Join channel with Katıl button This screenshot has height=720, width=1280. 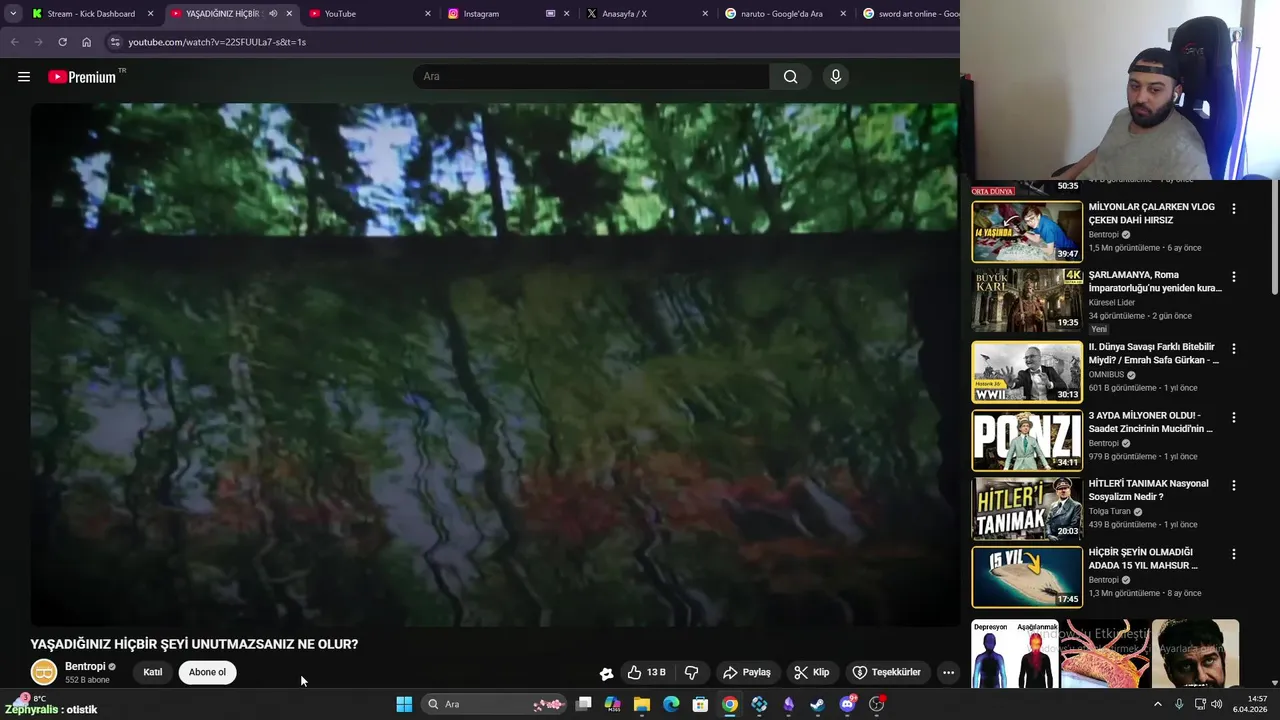pyautogui.click(x=152, y=672)
